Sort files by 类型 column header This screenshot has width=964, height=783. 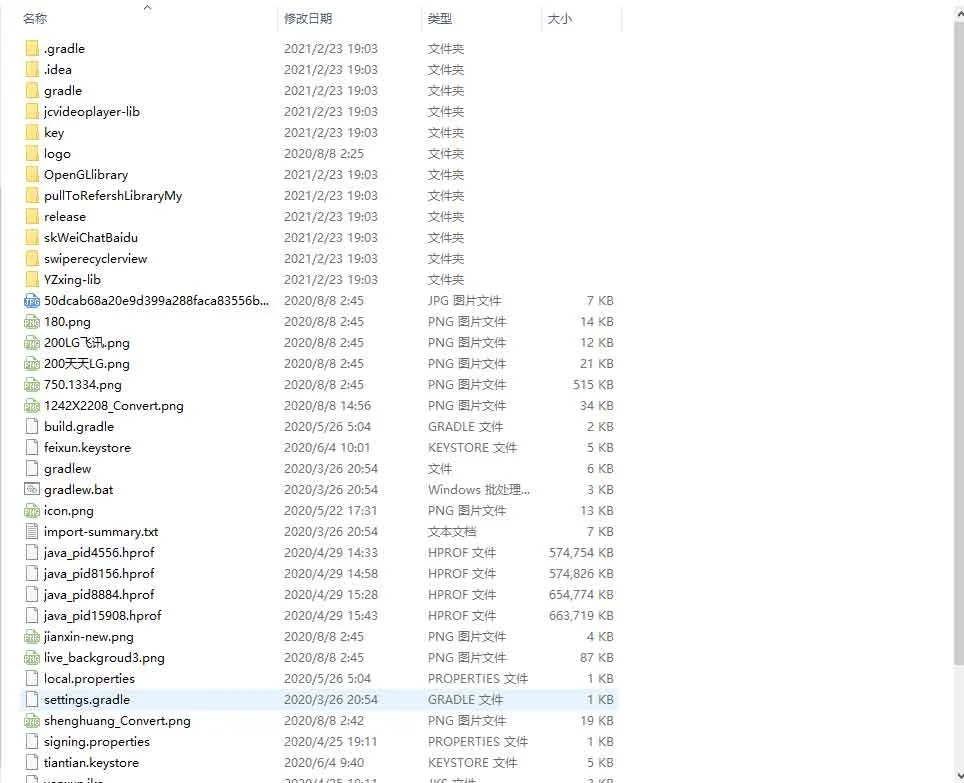click(x=440, y=19)
